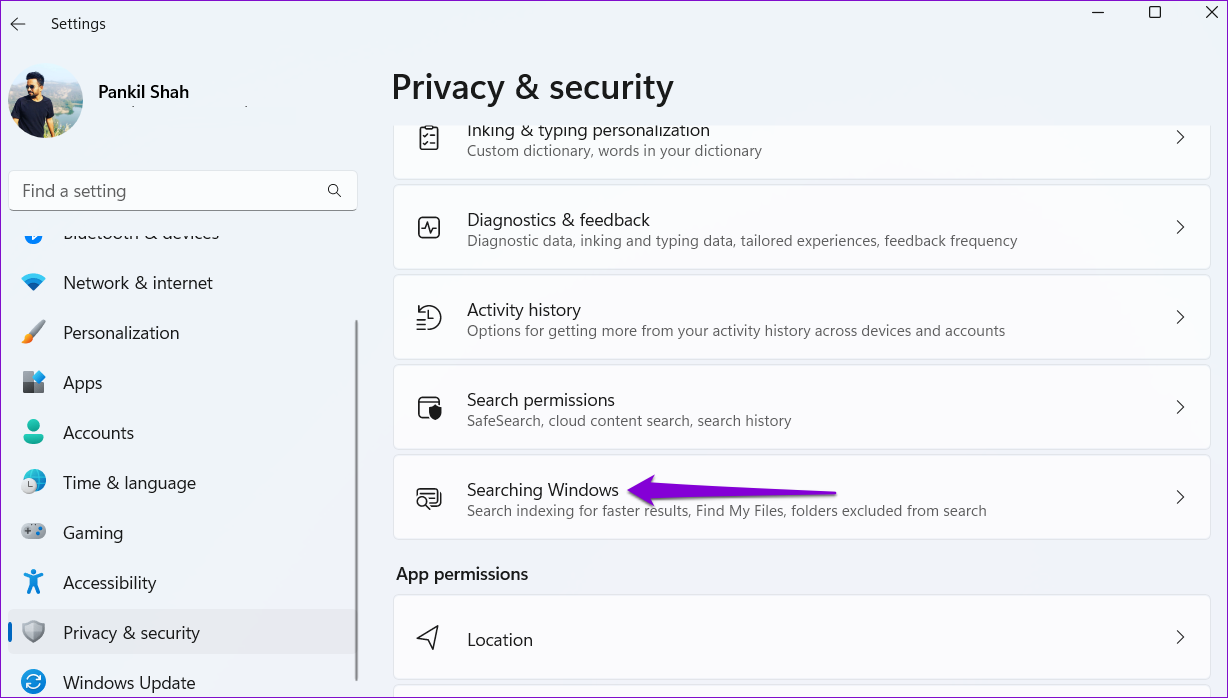The height and width of the screenshot is (698, 1228).
Task: Click the Activity history clock icon
Action: coord(429,318)
